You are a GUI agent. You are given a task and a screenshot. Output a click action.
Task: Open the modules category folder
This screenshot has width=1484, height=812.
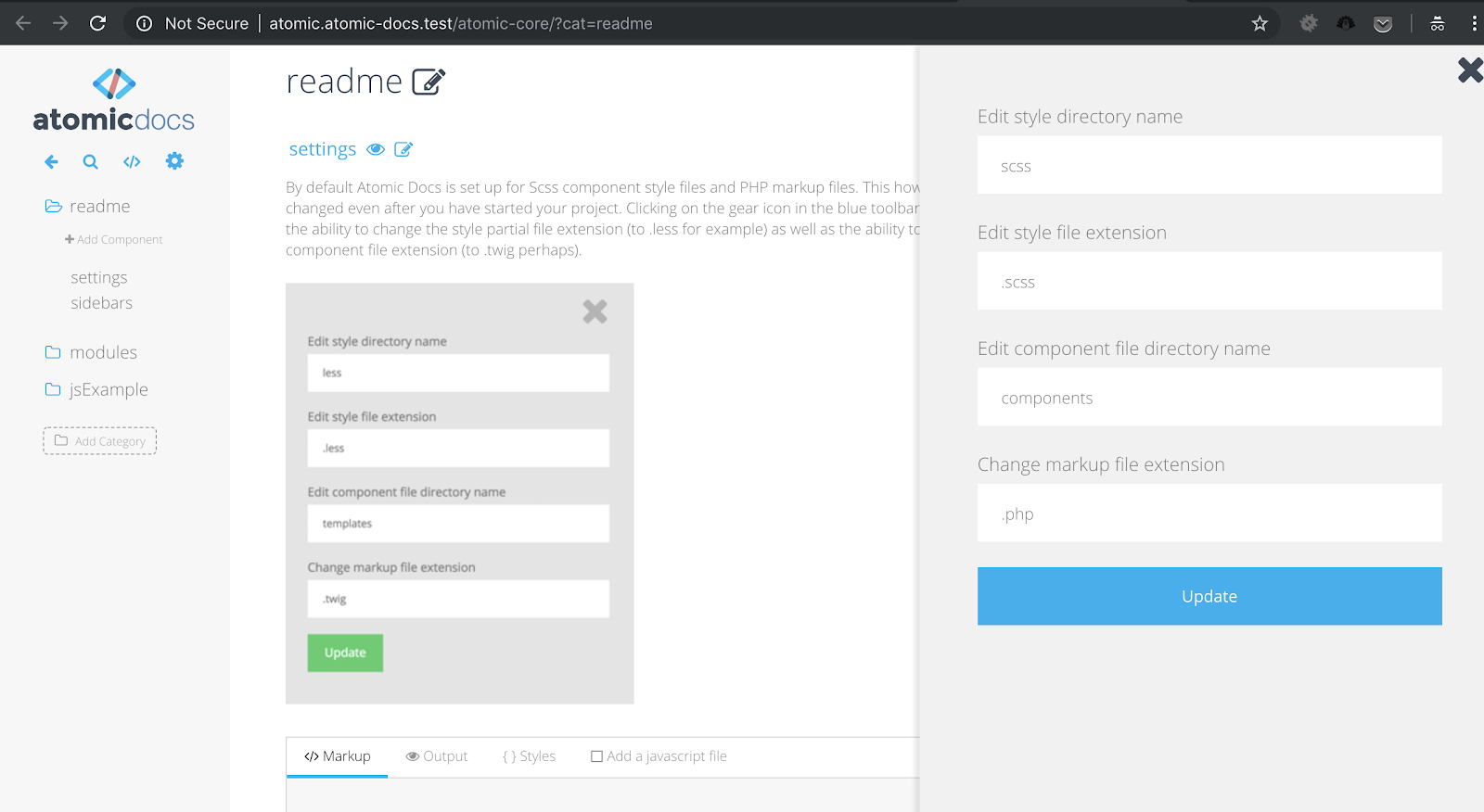(91, 353)
